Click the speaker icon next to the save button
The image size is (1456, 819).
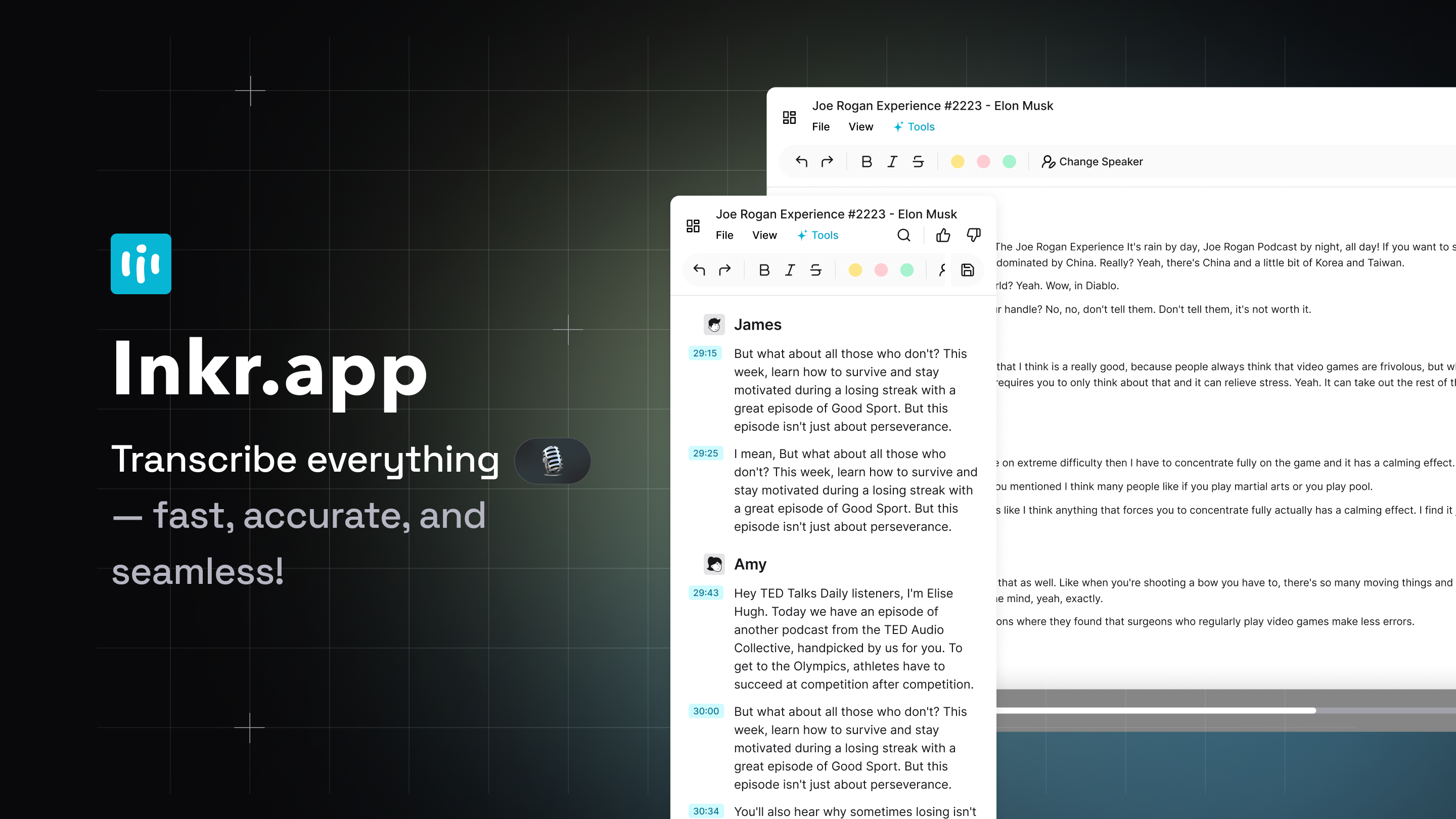(x=942, y=270)
